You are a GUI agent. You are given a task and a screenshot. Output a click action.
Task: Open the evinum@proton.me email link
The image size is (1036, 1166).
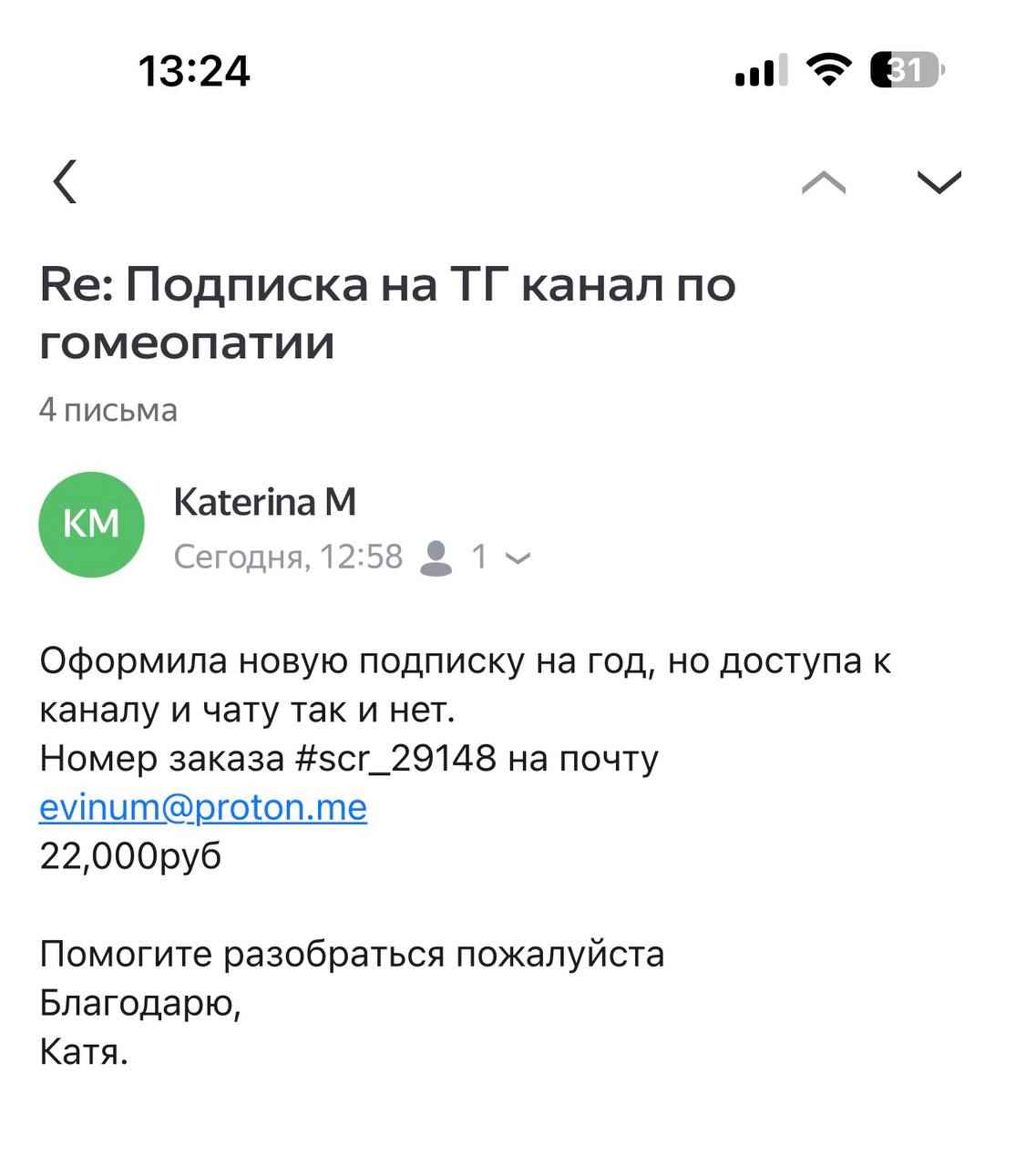click(203, 807)
